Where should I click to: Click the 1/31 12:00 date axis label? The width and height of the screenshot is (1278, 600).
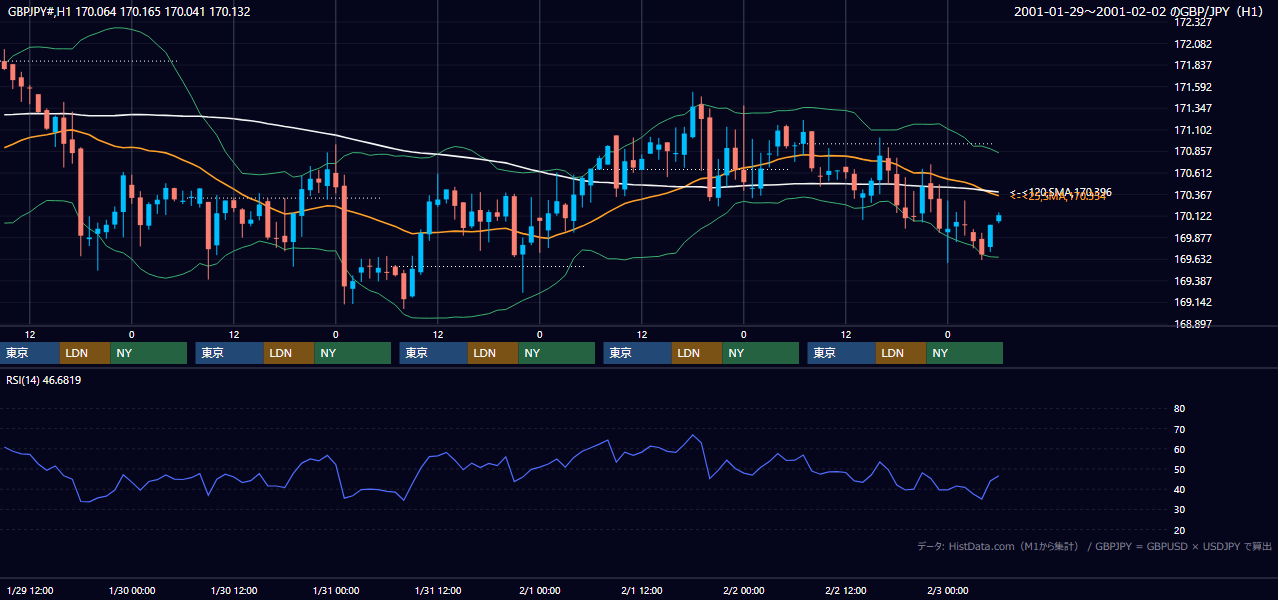(x=438, y=591)
